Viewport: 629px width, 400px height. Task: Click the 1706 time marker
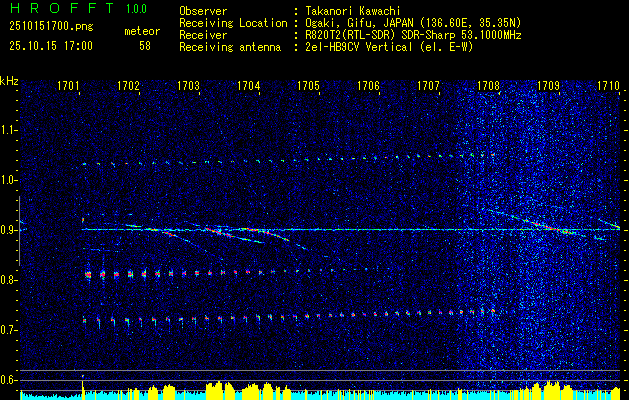coord(369,85)
